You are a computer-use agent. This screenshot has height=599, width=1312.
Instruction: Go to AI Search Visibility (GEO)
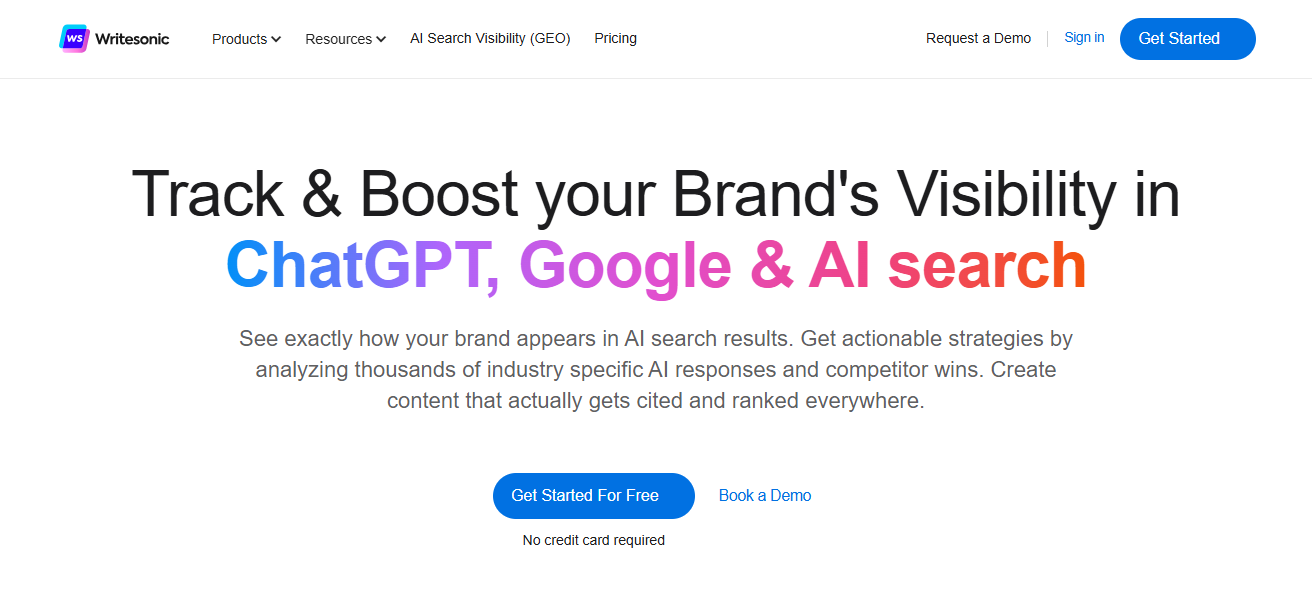point(490,38)
